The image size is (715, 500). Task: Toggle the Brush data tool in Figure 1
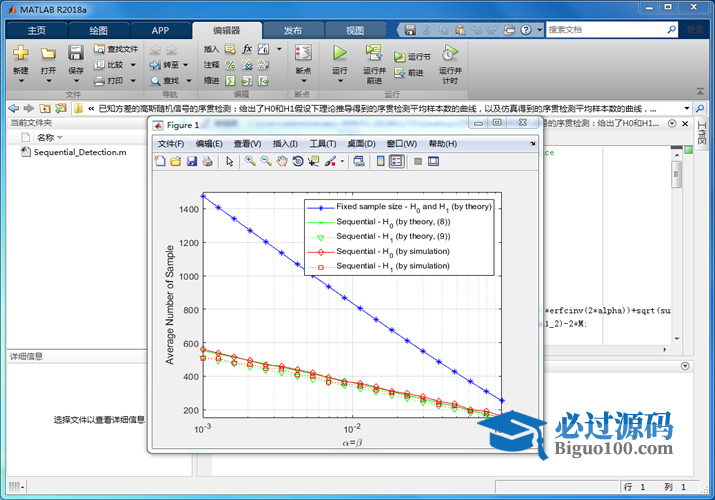pyautogui.click(x=330, y=161)
